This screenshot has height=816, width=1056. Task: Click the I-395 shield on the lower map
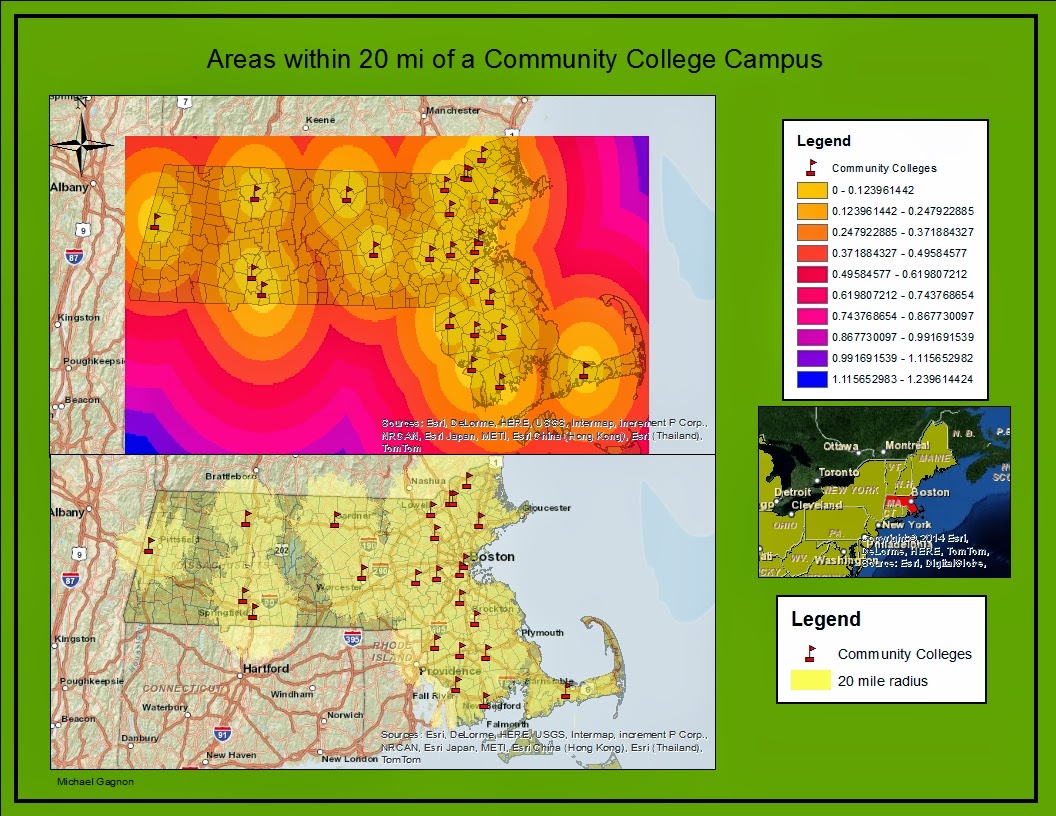[x=350, y=636]
